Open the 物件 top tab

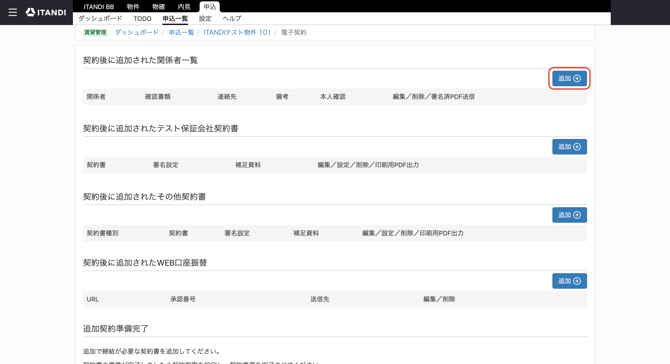133,7
